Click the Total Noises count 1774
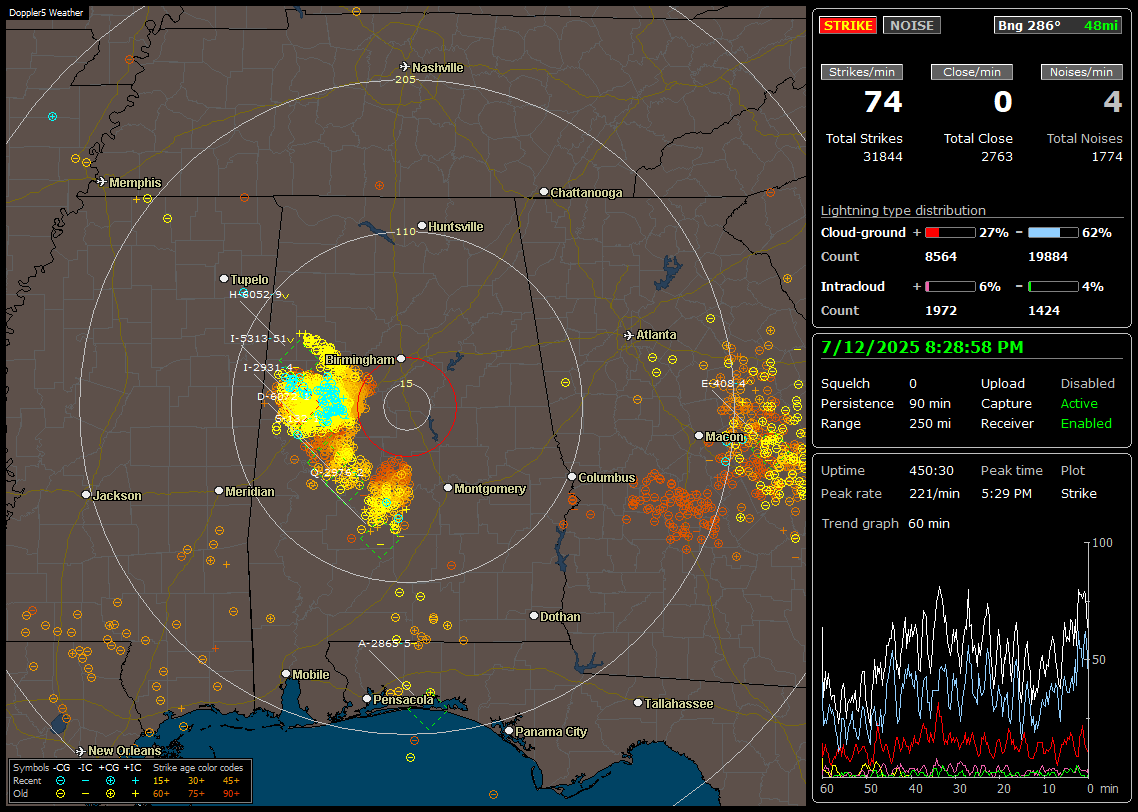Viewport: 1138px width, 812px height. tap(1107, 157)
